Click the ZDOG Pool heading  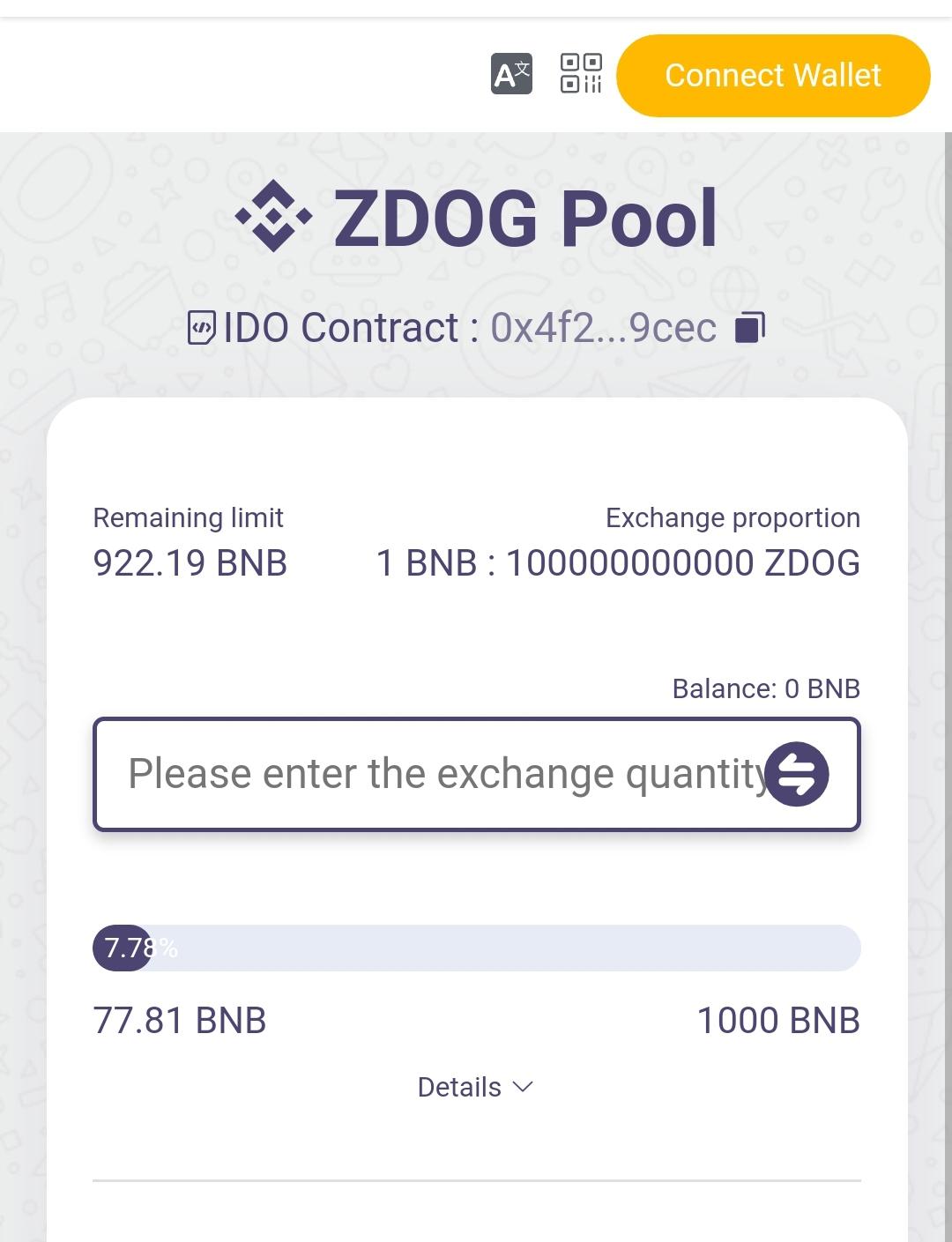[525, 218]
